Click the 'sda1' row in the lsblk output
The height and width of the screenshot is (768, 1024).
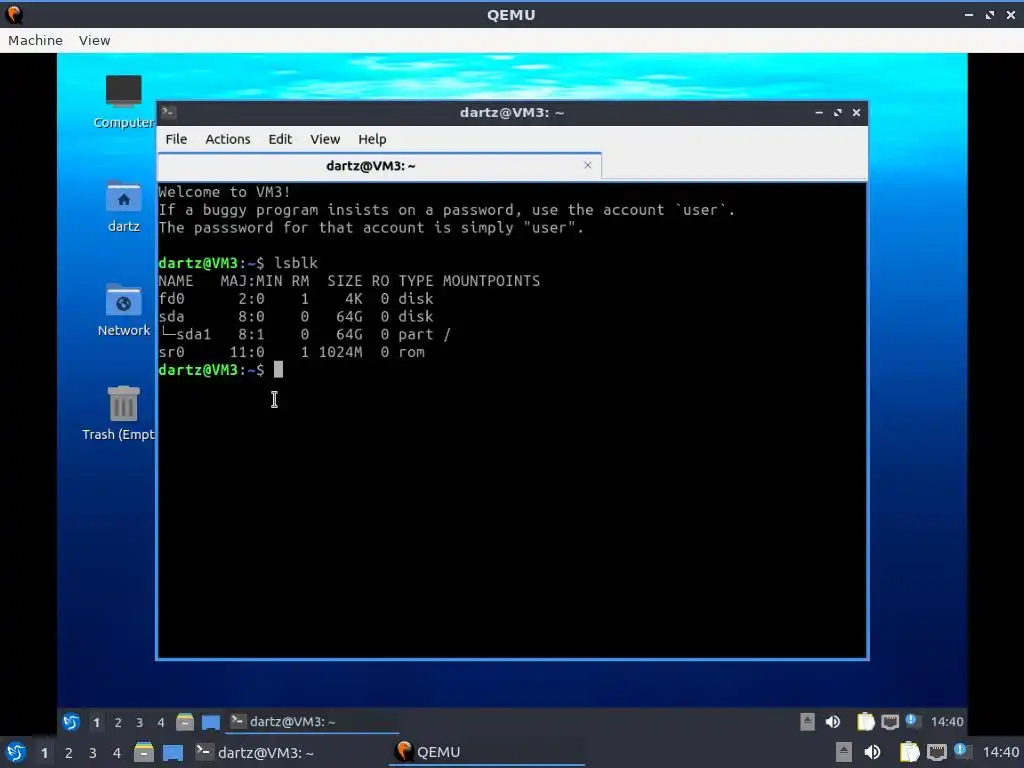(304, 334)
